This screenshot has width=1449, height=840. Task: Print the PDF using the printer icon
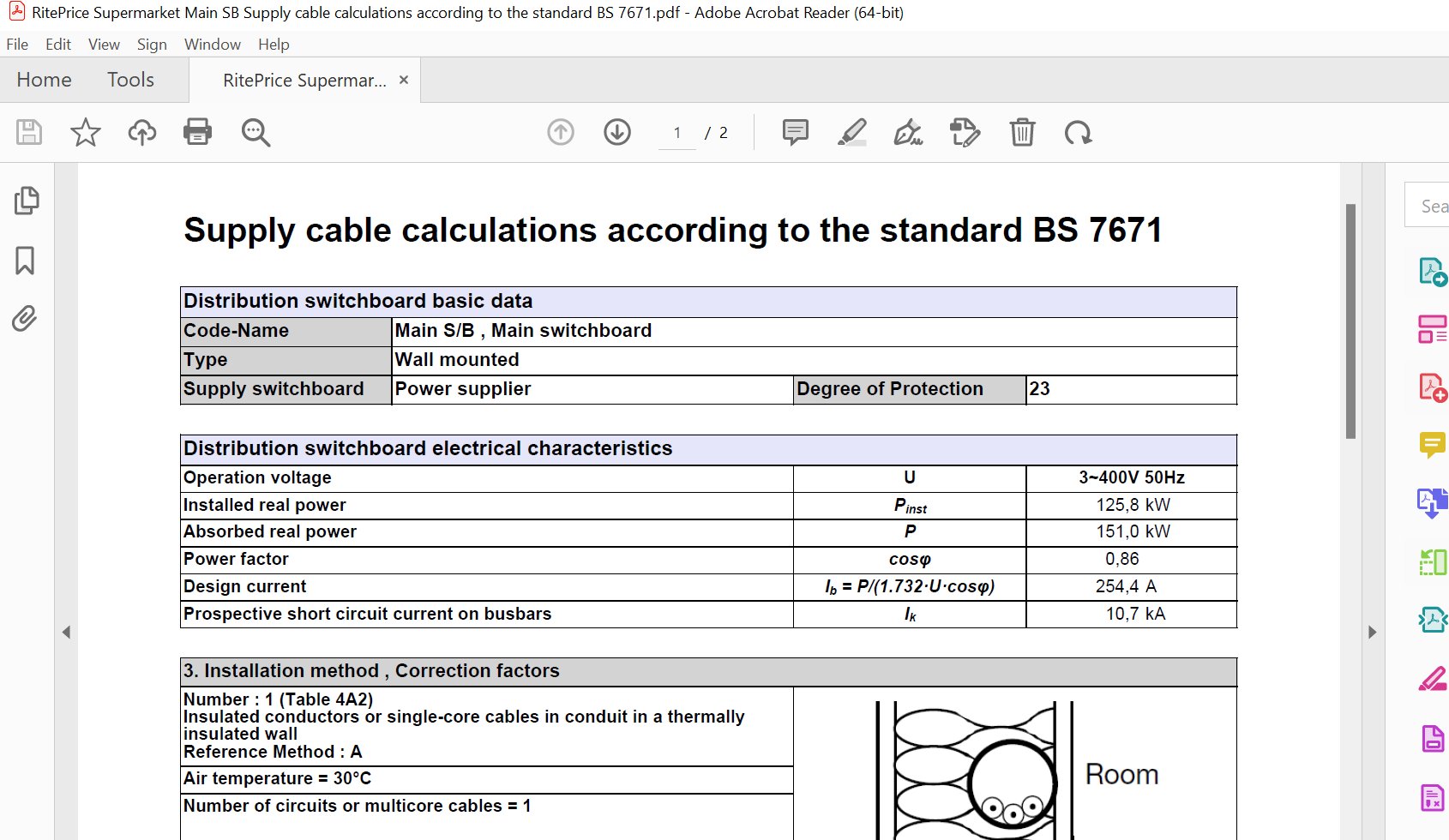pos(198,133)
